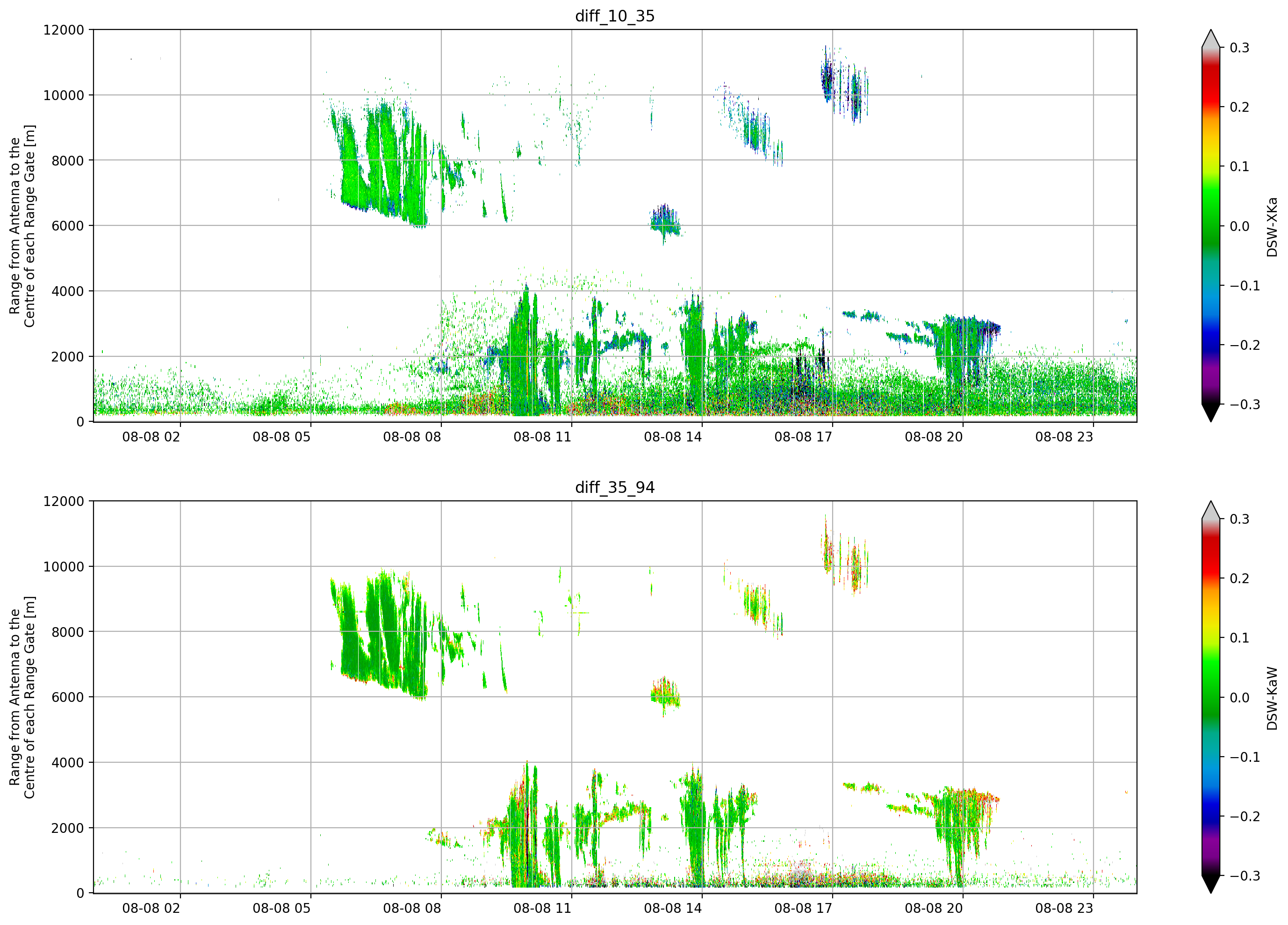Screen dimensions: 1288x925
Task: Click the y-axis label of the diff_10_35 plot
Action: 22,225
